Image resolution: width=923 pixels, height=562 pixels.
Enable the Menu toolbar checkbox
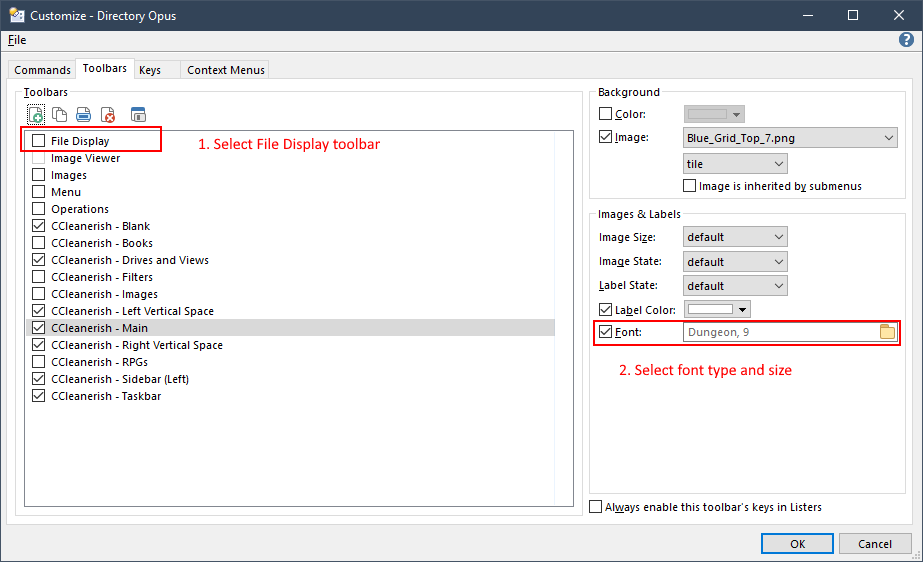pos(38,192)
